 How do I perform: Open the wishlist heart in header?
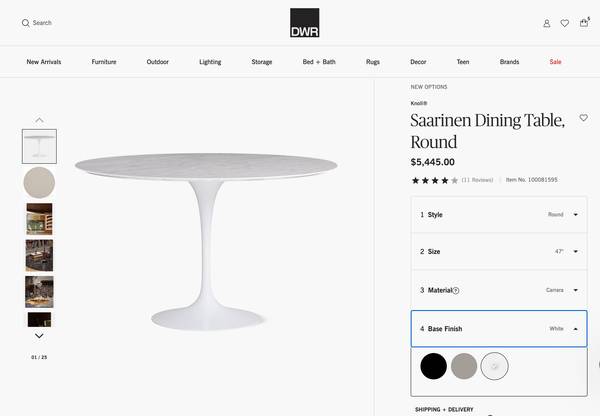point(565,23)
